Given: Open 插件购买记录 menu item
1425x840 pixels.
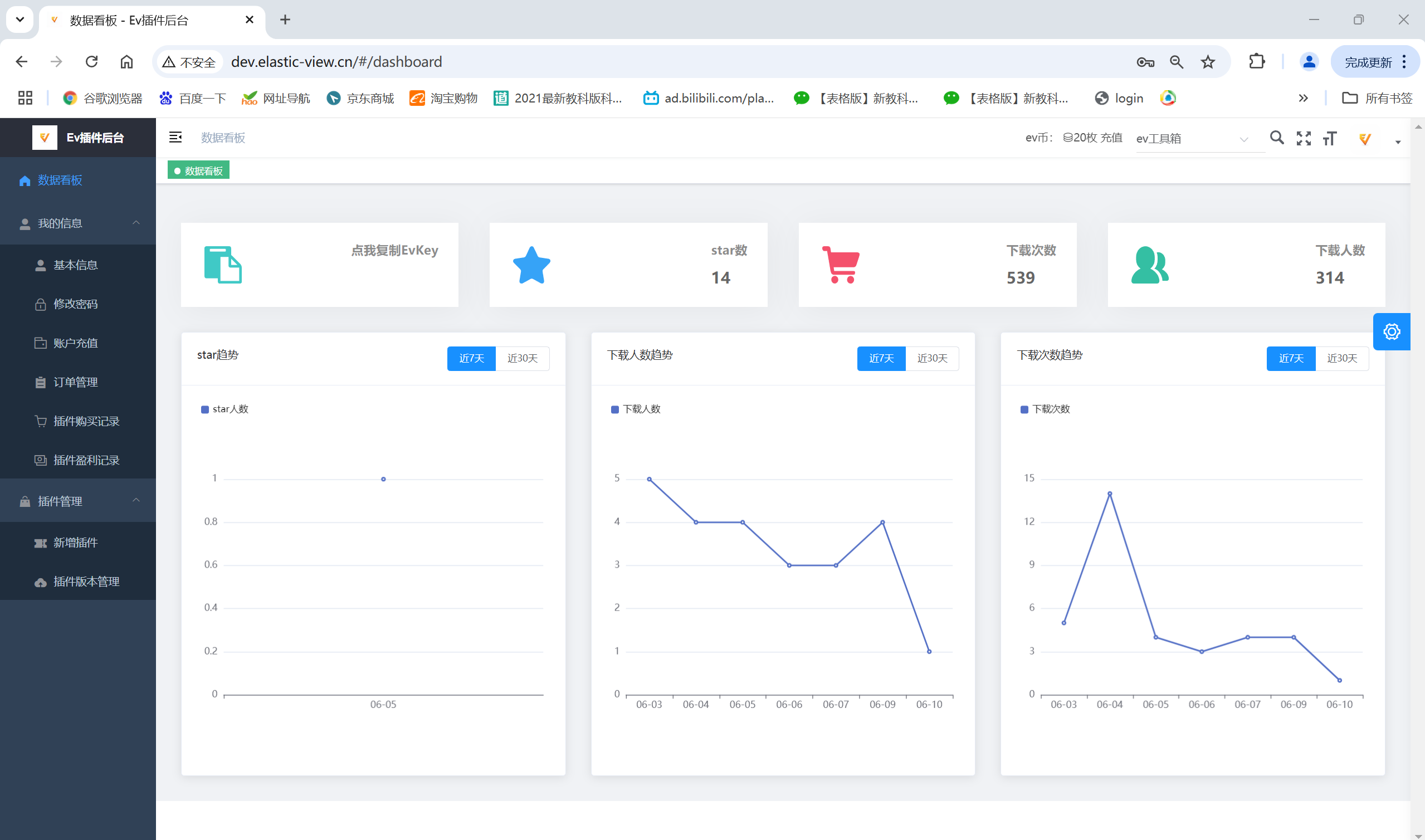Looking at the screenshot, I should point(78,421).
